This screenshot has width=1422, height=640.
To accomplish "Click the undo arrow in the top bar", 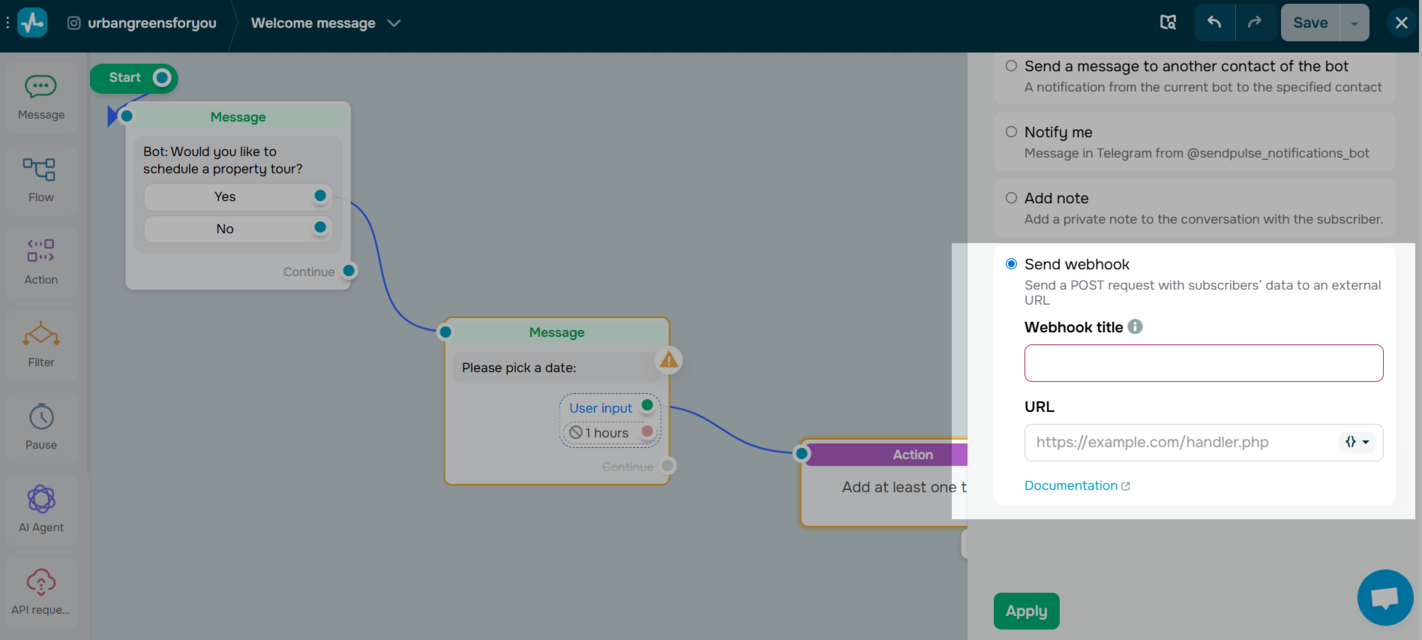I will pos(1214,21).
